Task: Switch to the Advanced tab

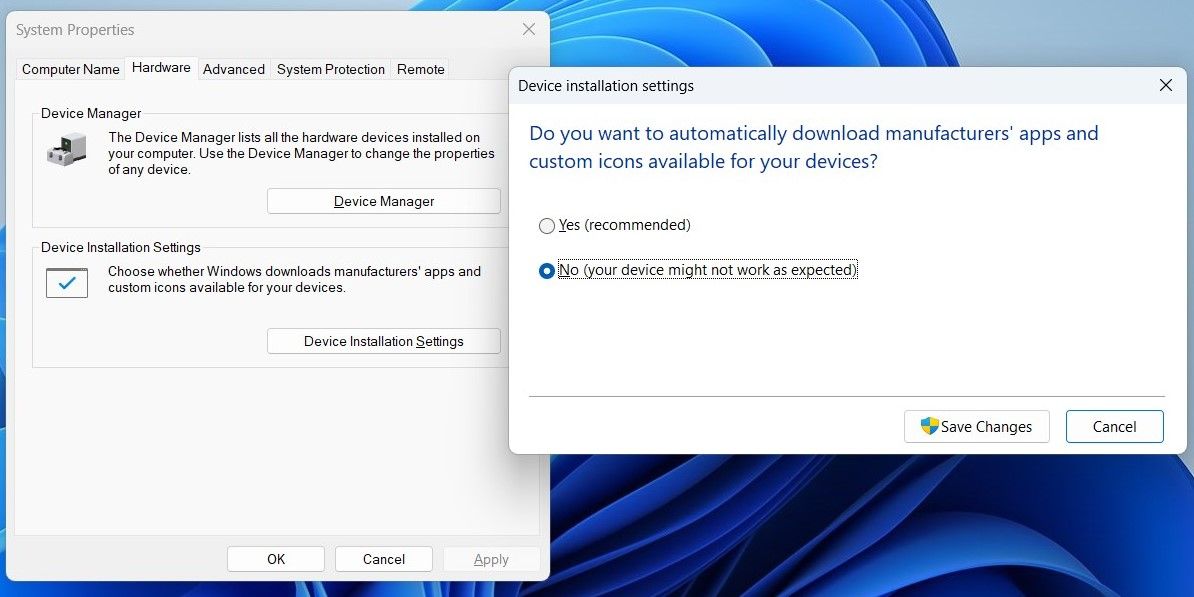Action: [233, 69]
